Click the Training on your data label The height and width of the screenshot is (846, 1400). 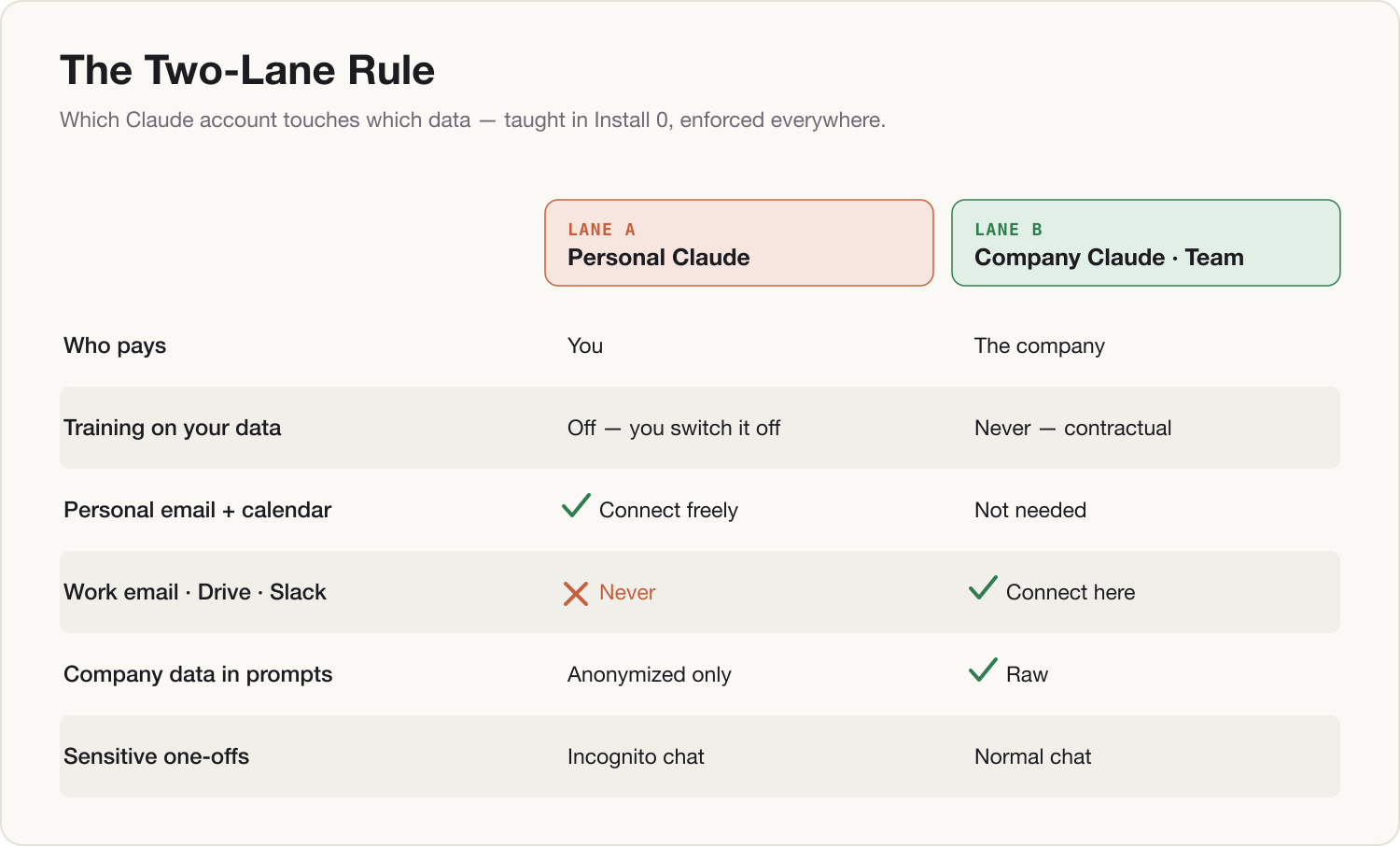coord(172,428)
